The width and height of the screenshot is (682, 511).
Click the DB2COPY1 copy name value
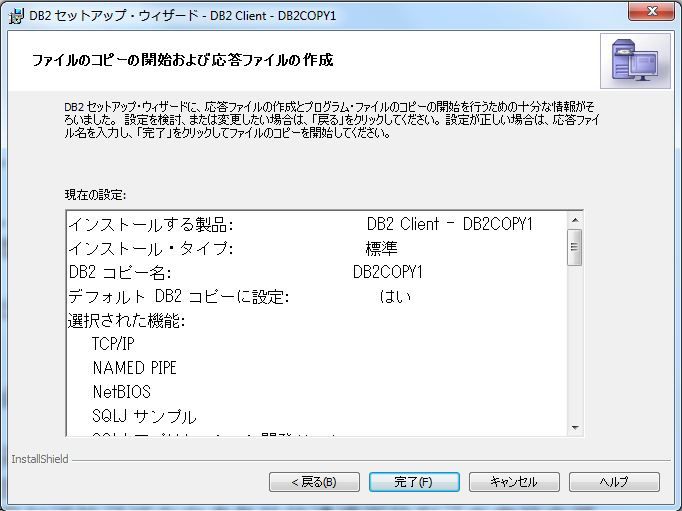pyautogui.click(x=388, y=273)
